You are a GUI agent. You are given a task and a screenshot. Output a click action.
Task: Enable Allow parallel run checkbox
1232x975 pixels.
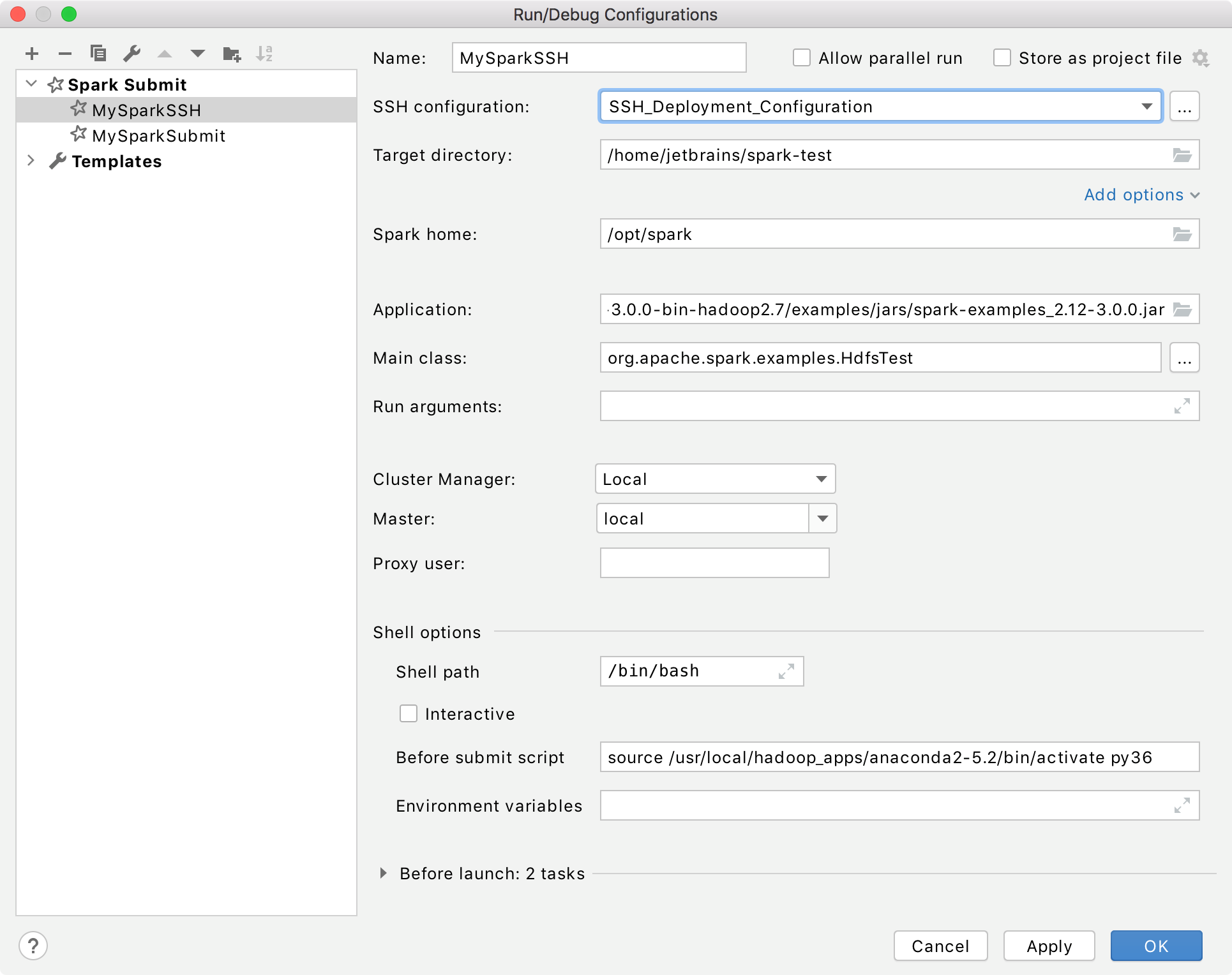(x=801, y=57)
